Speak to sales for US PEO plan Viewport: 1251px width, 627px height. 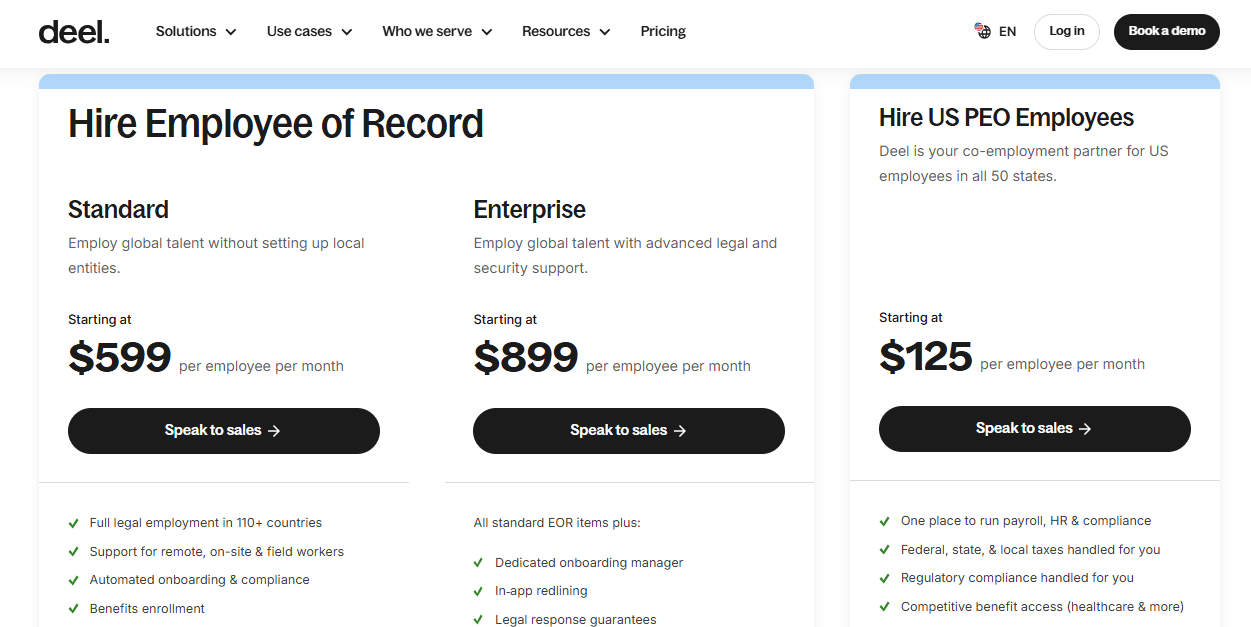pos(1035,429)
